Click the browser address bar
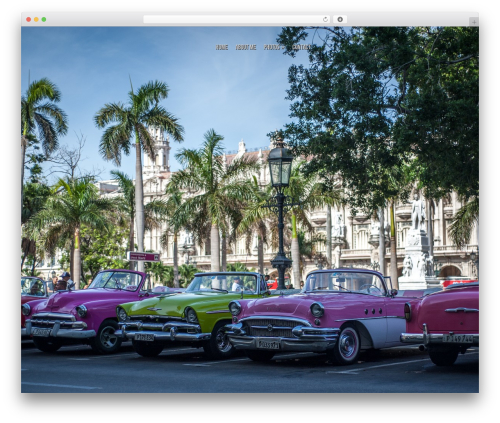Screen dimensions: 500x423 pos(237,19)
